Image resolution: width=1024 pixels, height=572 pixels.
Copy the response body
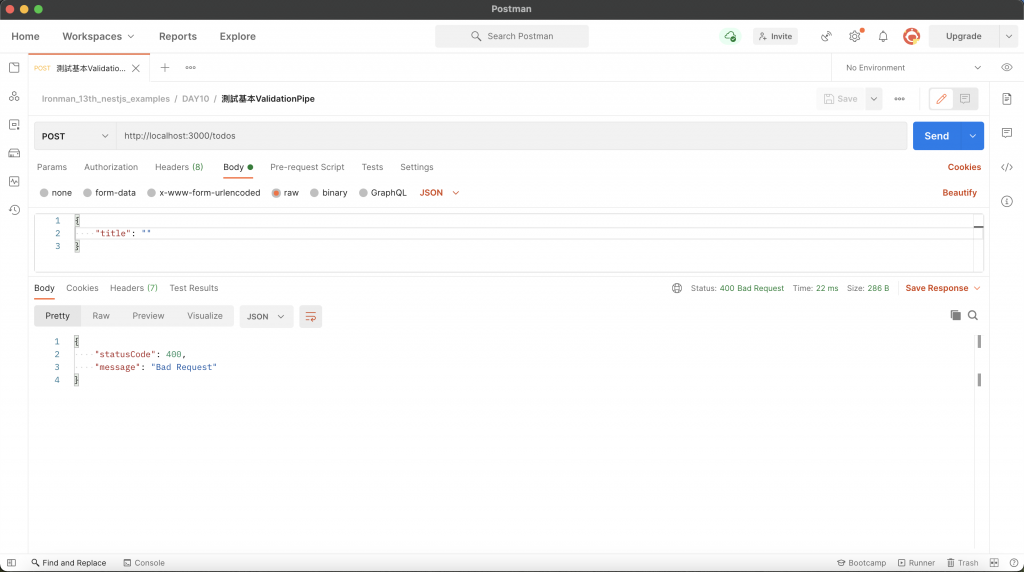[x=955, y=315]
